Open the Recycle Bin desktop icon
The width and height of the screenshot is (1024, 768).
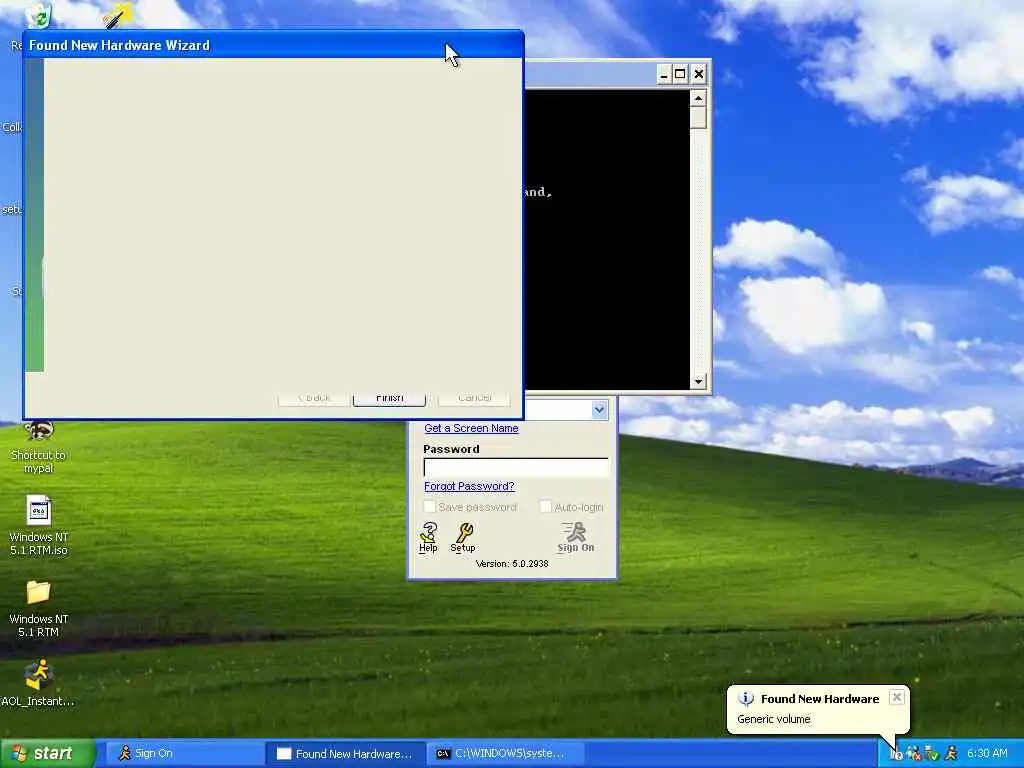(39, 16)
